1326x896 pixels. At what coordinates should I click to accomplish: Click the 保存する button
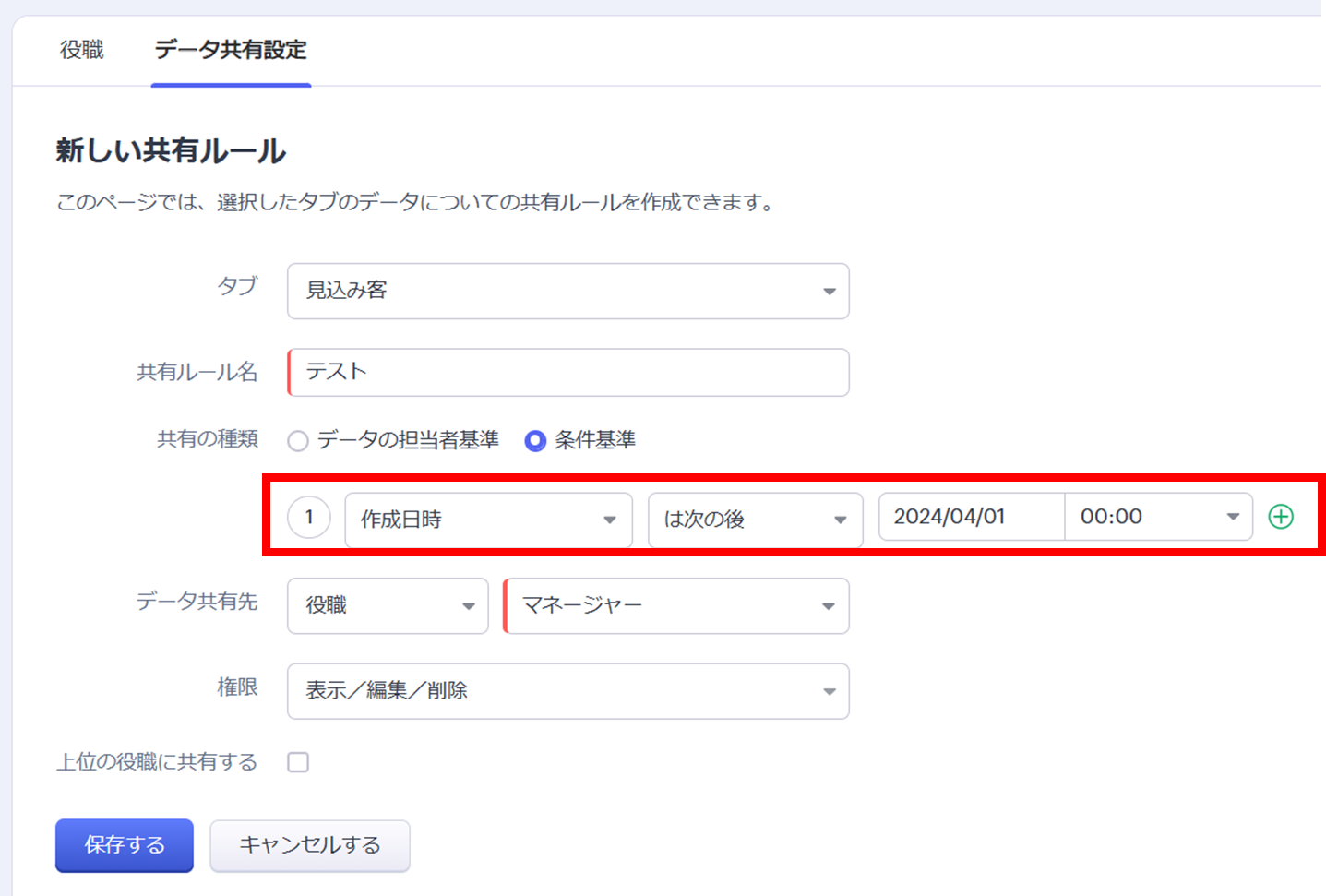pyautogui.click(x=125, y=845)
